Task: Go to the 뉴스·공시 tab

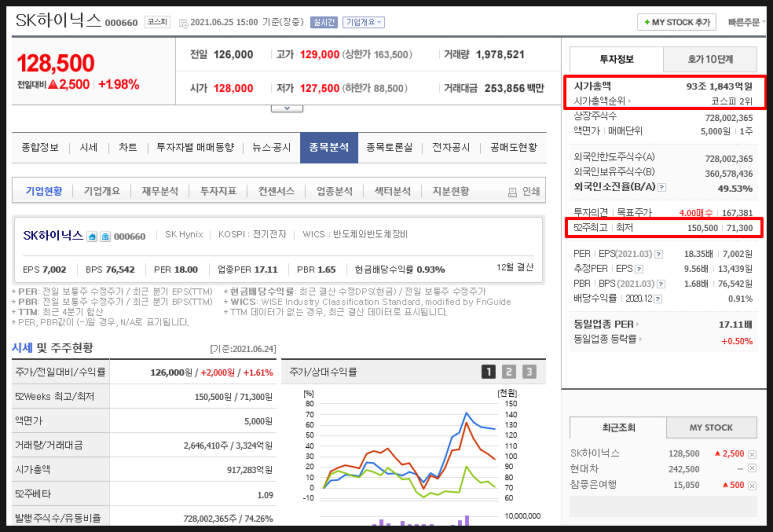Action: (x=272, y=147)
